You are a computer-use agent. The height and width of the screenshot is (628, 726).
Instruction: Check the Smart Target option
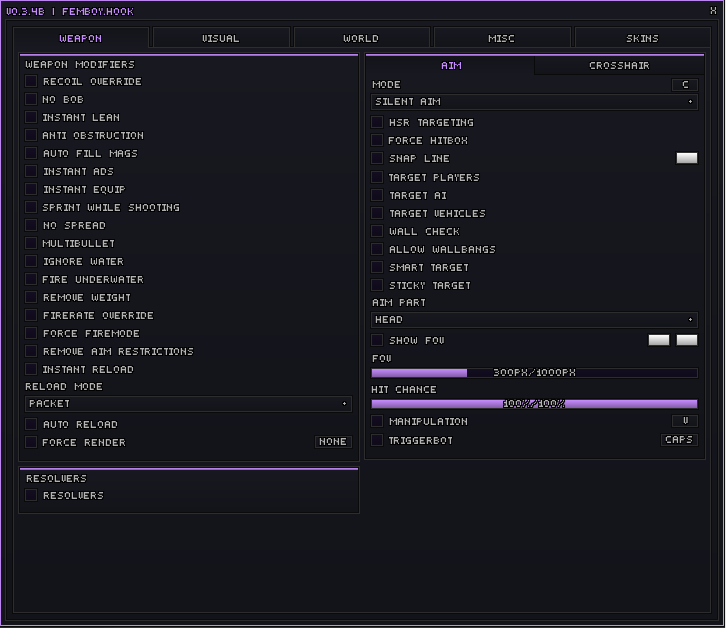point(377,267)
